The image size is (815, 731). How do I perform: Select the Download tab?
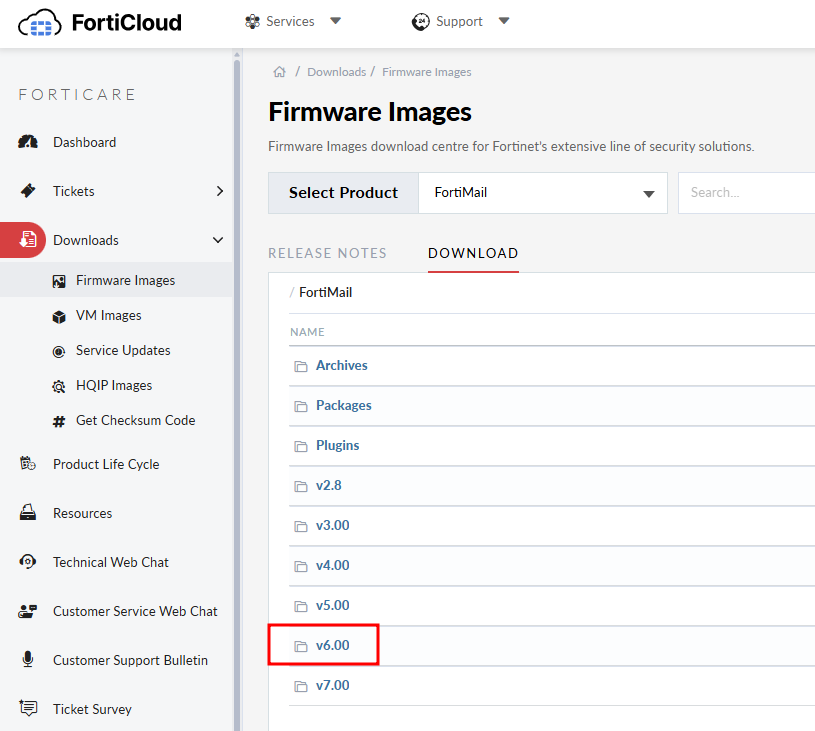coord(473,253)
